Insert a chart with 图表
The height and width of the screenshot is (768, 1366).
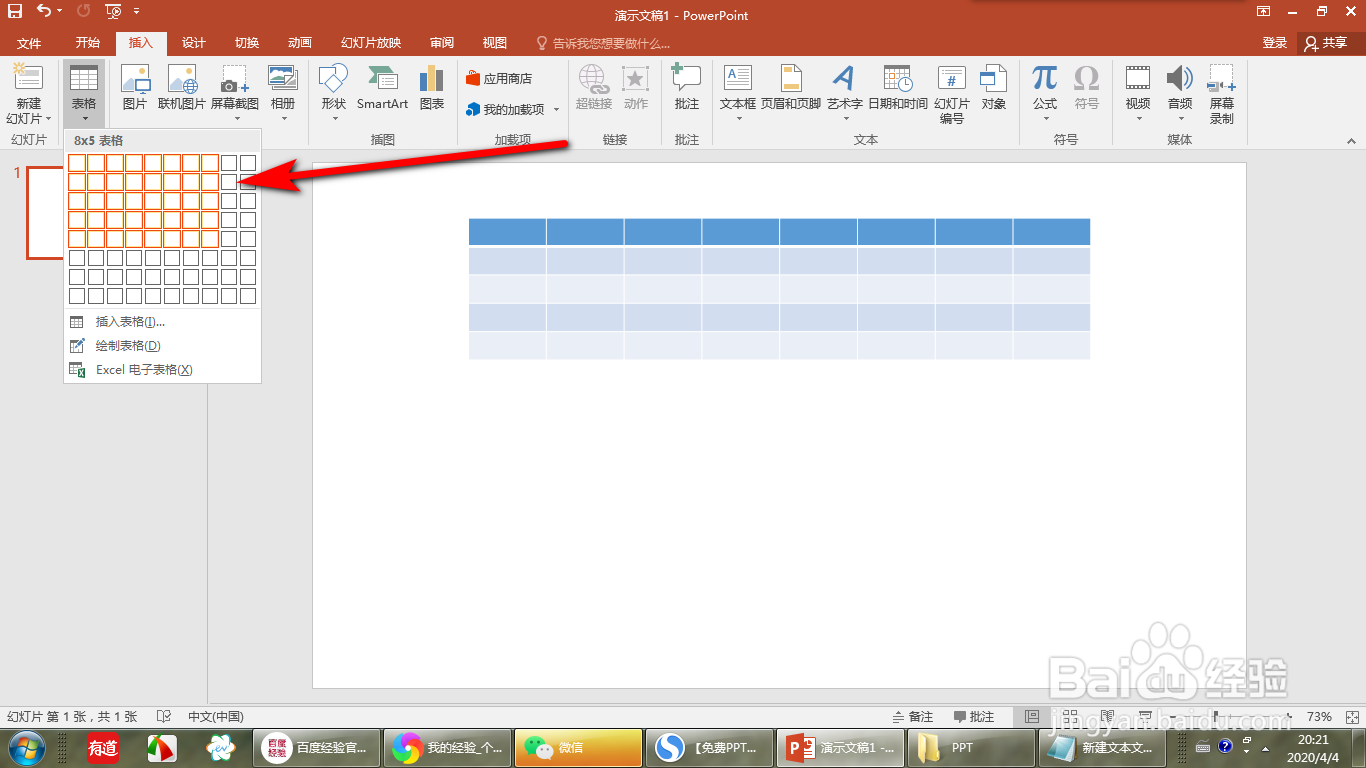(432, 88)
